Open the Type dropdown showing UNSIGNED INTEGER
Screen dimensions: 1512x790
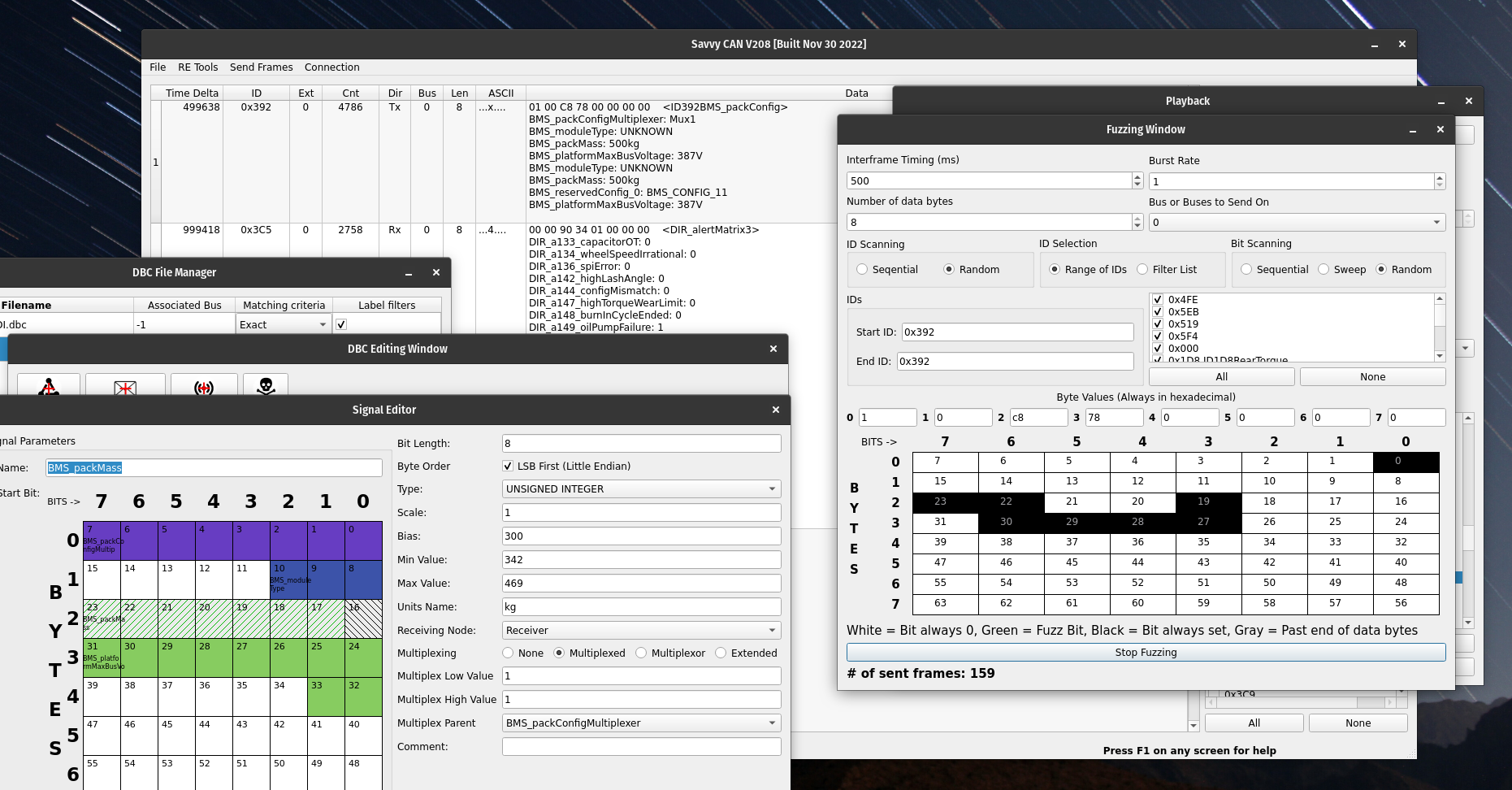click(x=641, y=489)
